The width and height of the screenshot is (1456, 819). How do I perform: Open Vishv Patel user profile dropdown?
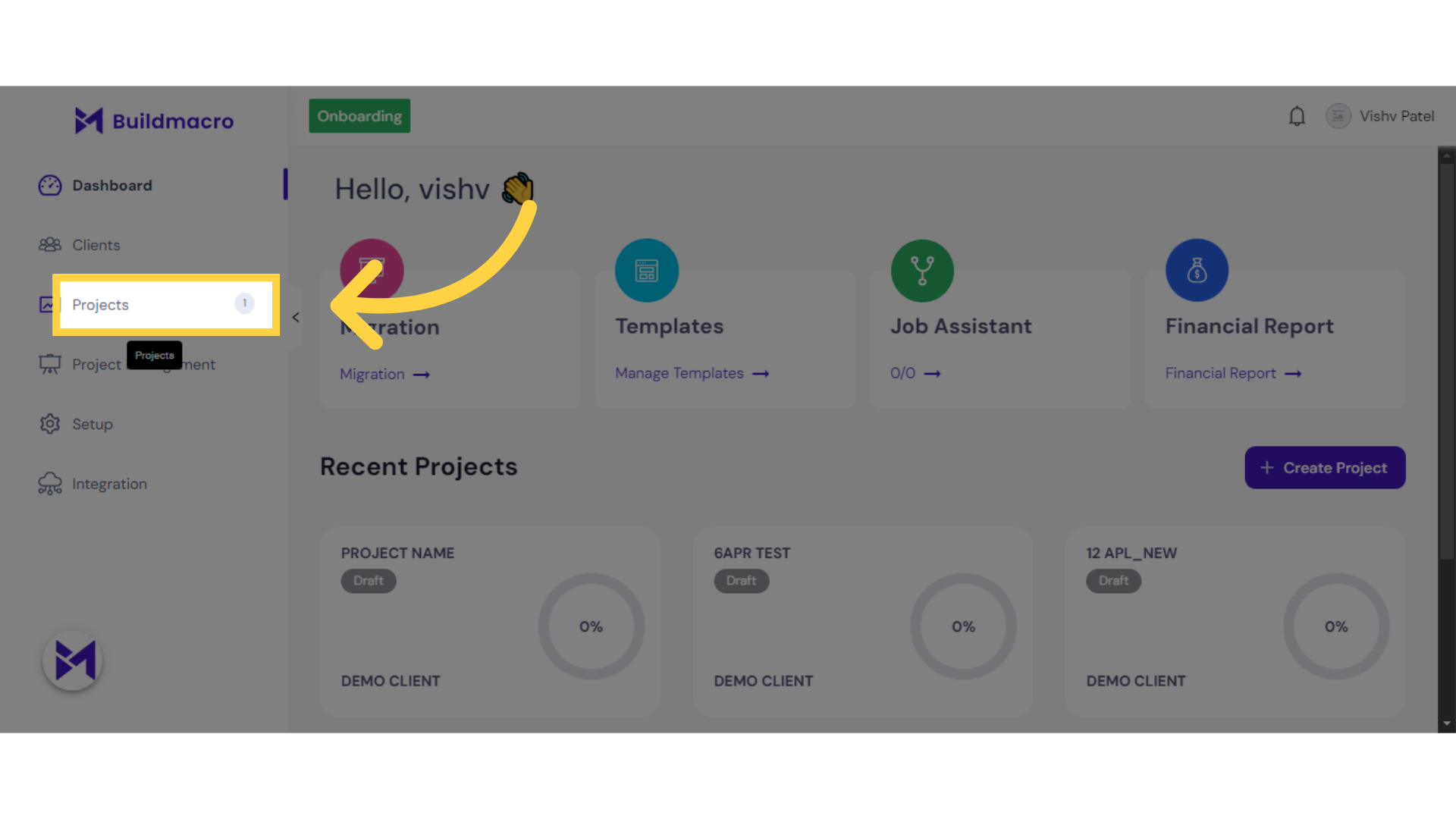(1385, 116)
